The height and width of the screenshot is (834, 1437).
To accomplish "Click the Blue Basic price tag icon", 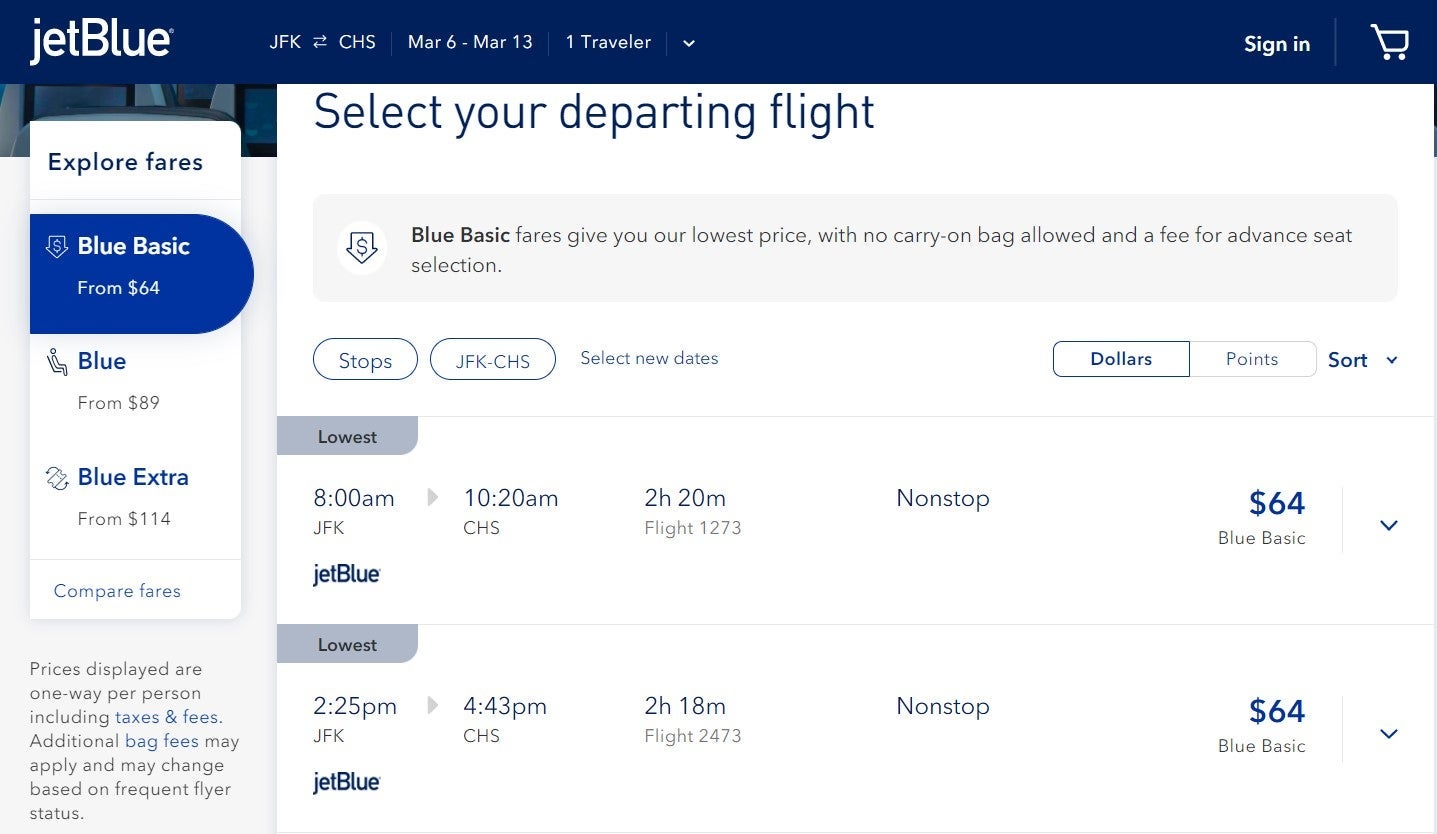I will pos(57,247).
